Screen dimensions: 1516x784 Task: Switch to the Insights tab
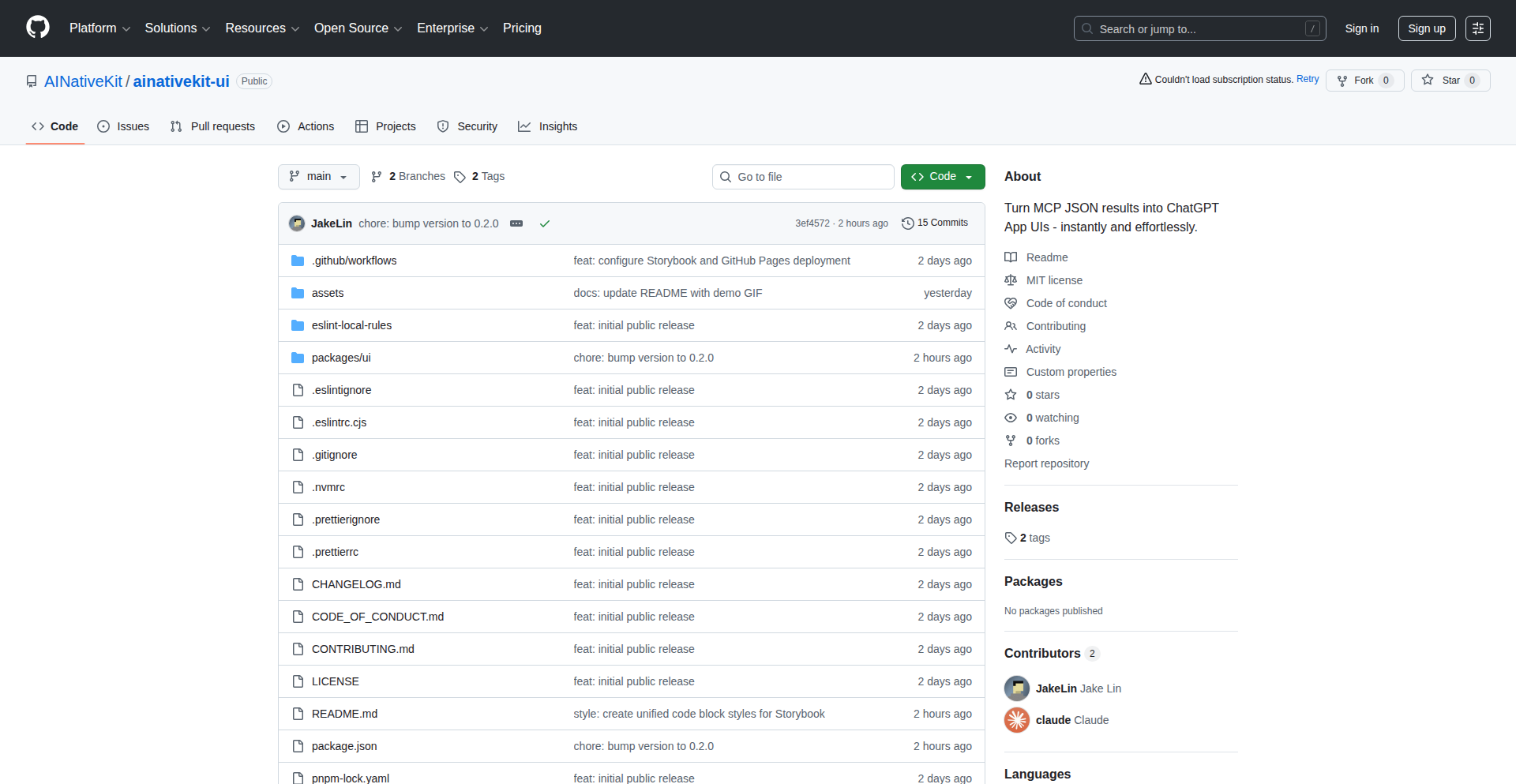click(x=548, y=126)
